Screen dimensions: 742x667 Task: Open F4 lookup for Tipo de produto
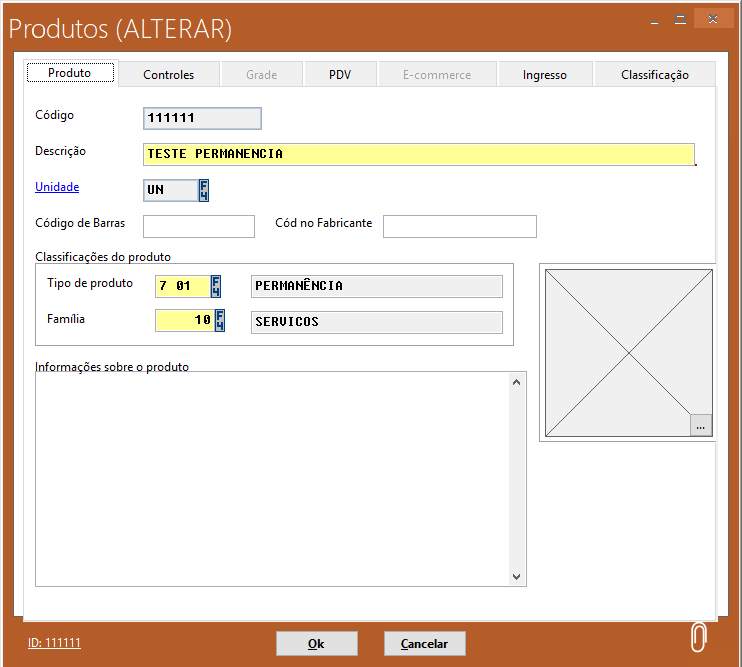coord(217,286)
